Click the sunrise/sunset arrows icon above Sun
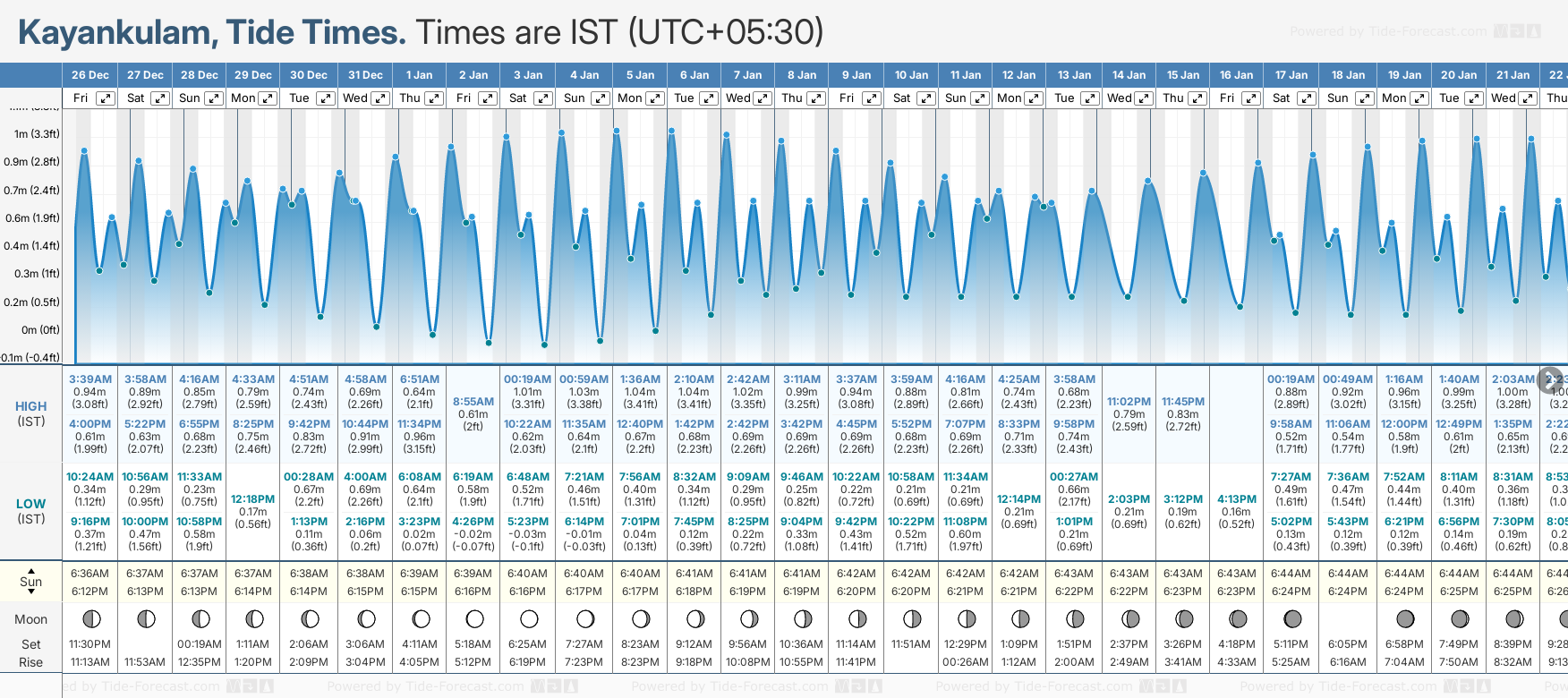This screenshot has height=698, width=1568. pos(31,581)
